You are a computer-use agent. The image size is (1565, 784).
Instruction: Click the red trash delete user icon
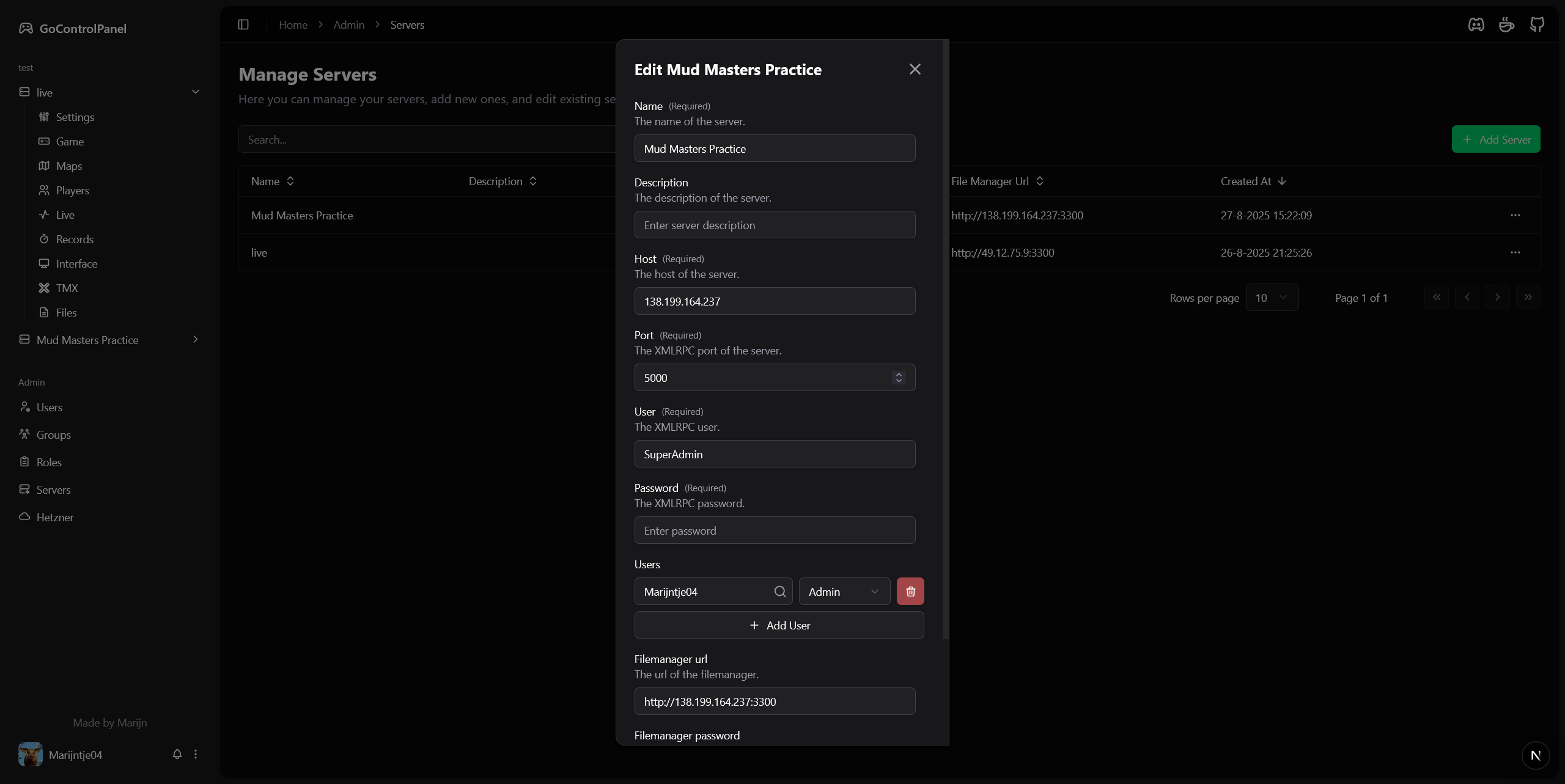pos(910,592)
